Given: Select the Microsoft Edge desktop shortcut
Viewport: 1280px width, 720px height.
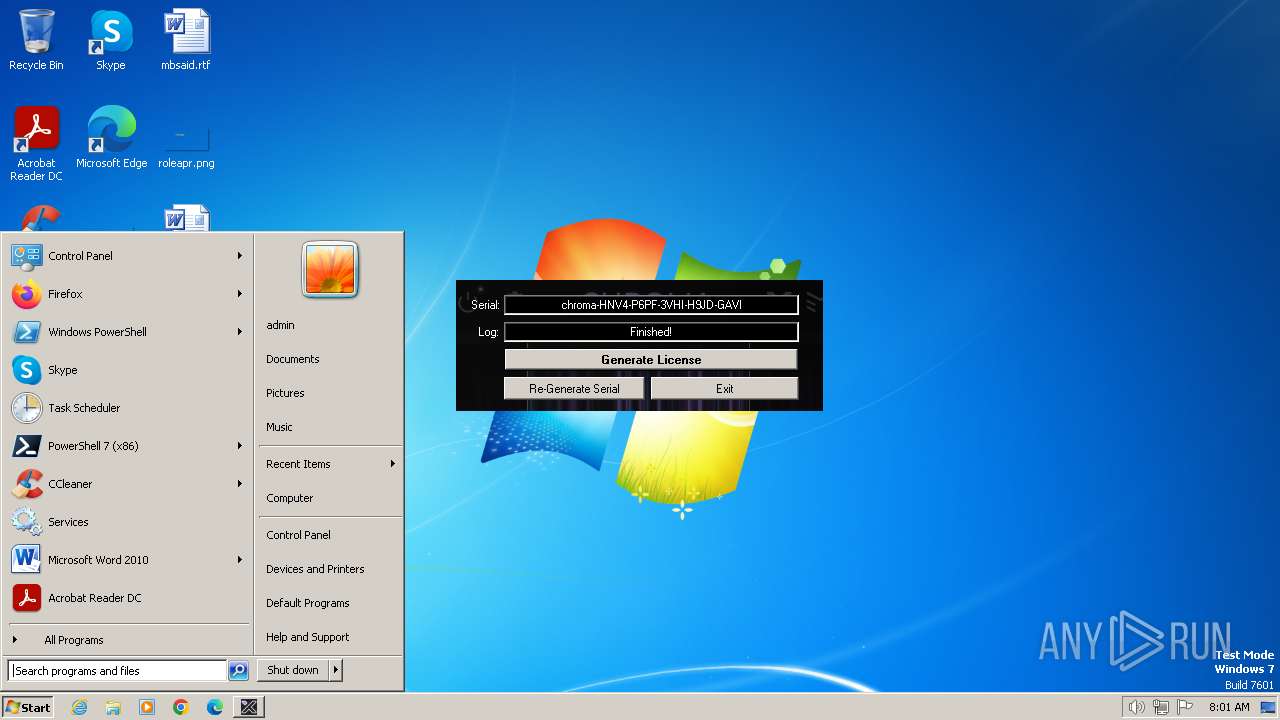Looking at the screenshot, I should coord(111,138).
